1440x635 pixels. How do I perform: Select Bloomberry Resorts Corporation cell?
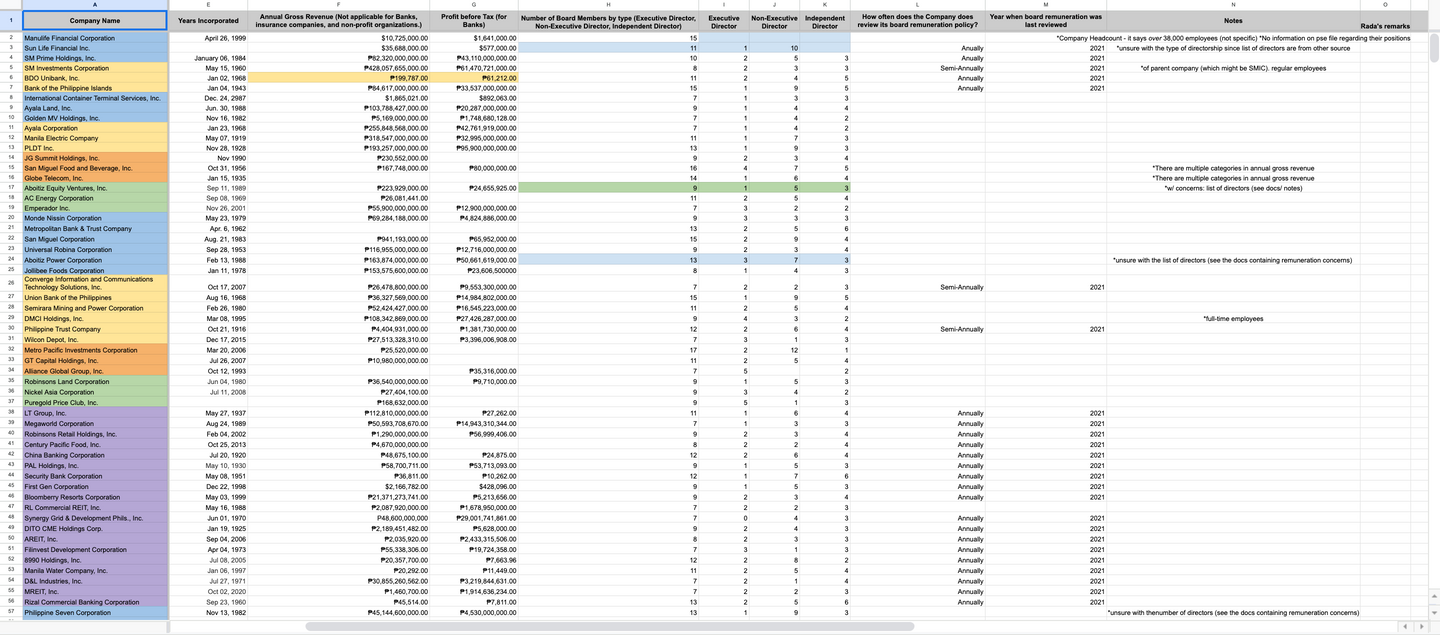(x=94, y=497)
